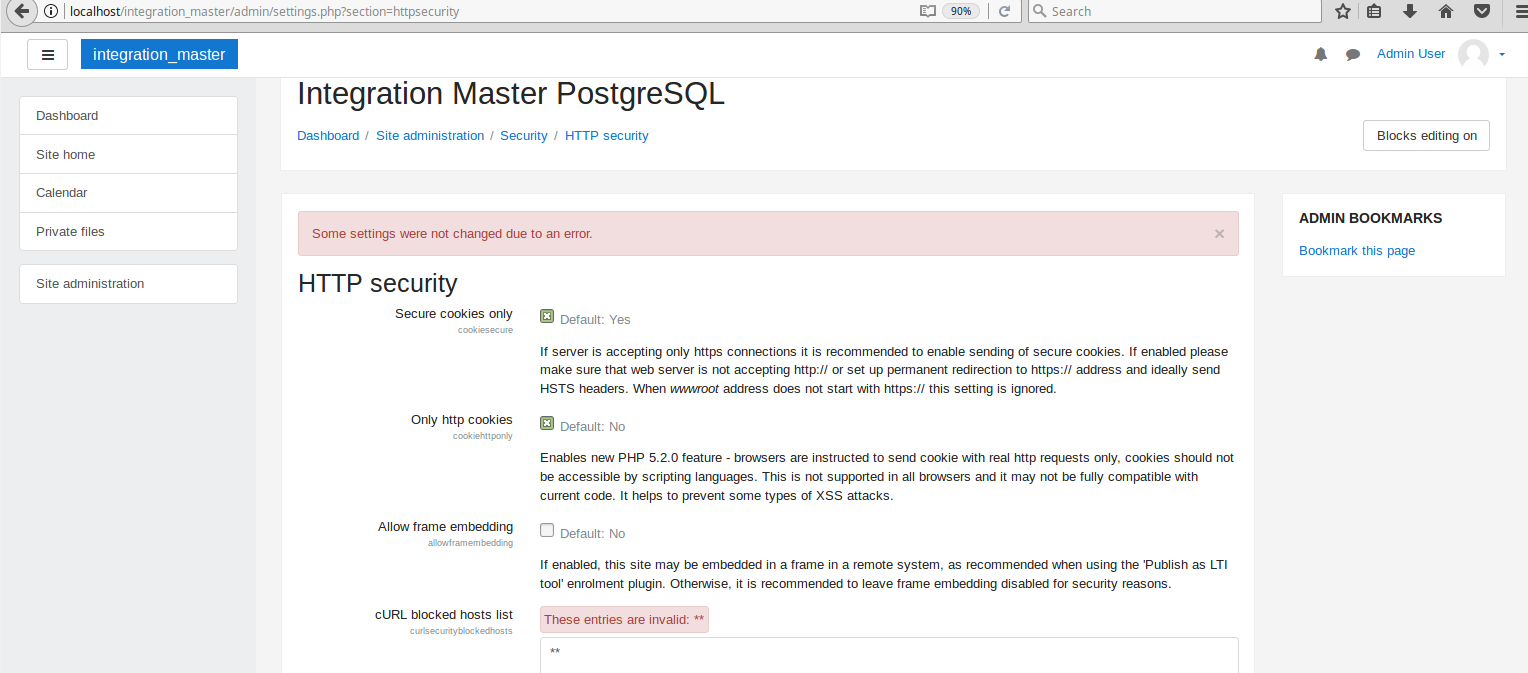This screenshot has width=1528, height=673.
Task: Follow Security breadcrumb link
Action: [x=524, y=136]
